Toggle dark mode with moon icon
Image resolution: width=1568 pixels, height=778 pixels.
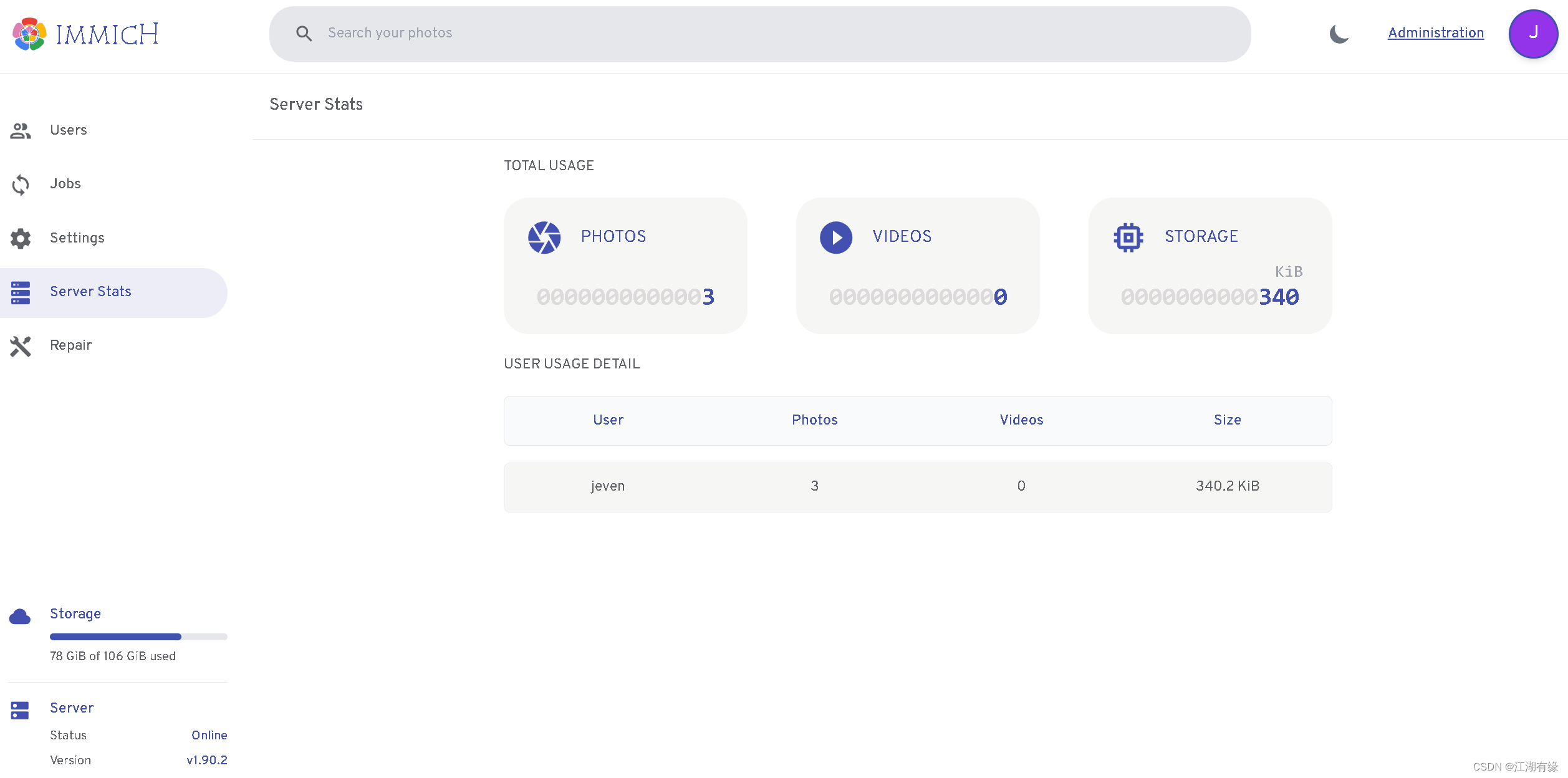point(1339,34)
